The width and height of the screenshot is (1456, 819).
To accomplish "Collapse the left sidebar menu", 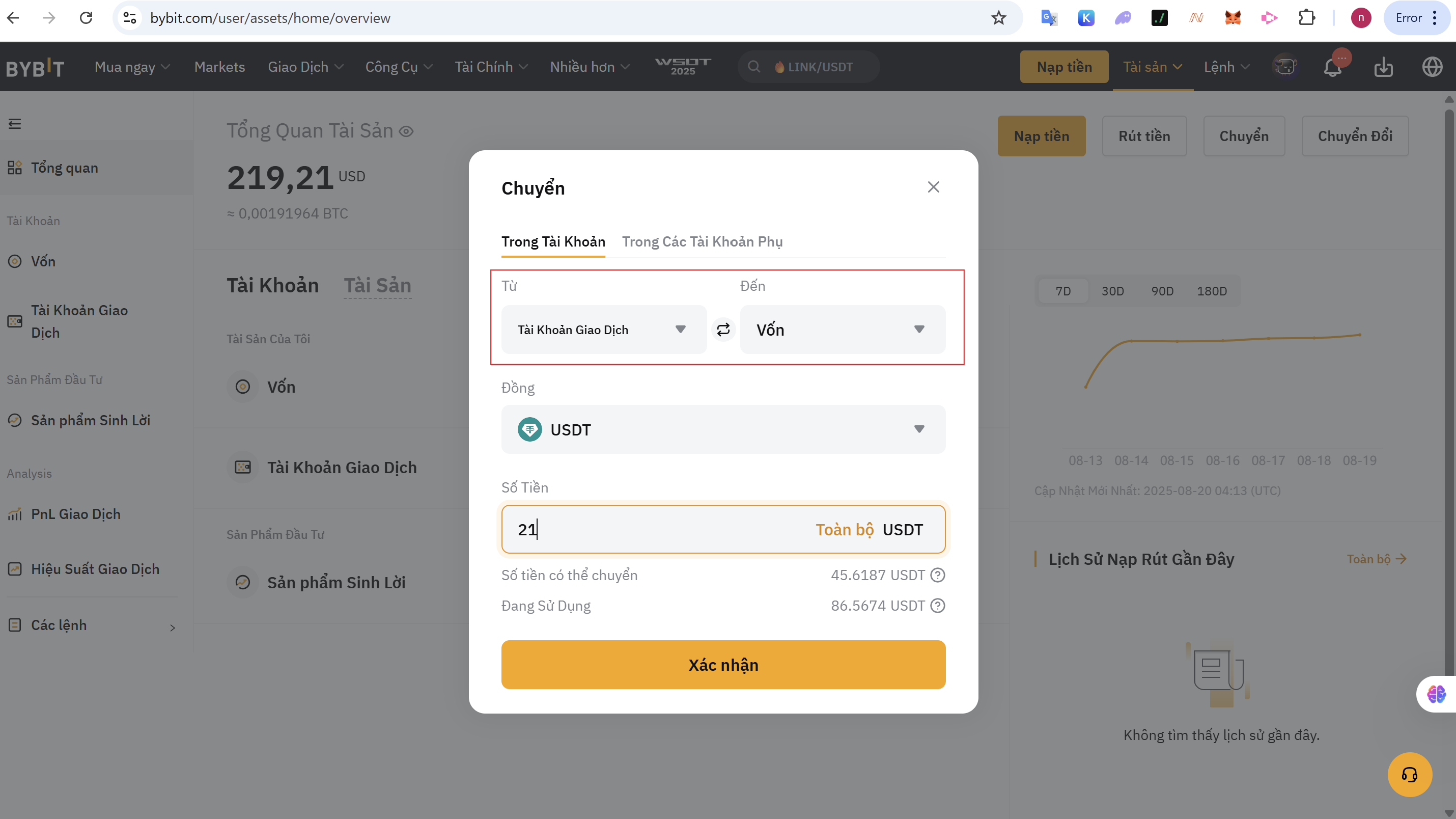I will [15, 124].
